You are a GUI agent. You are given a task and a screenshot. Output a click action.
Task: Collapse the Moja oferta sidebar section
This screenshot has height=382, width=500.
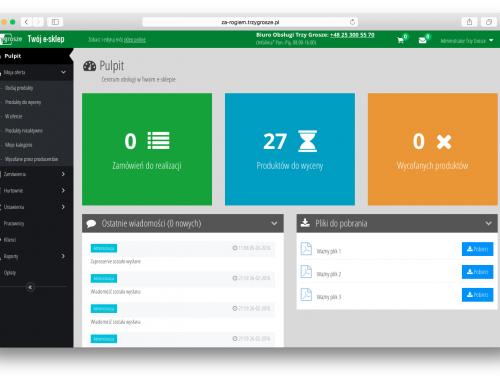click(63, 72)
